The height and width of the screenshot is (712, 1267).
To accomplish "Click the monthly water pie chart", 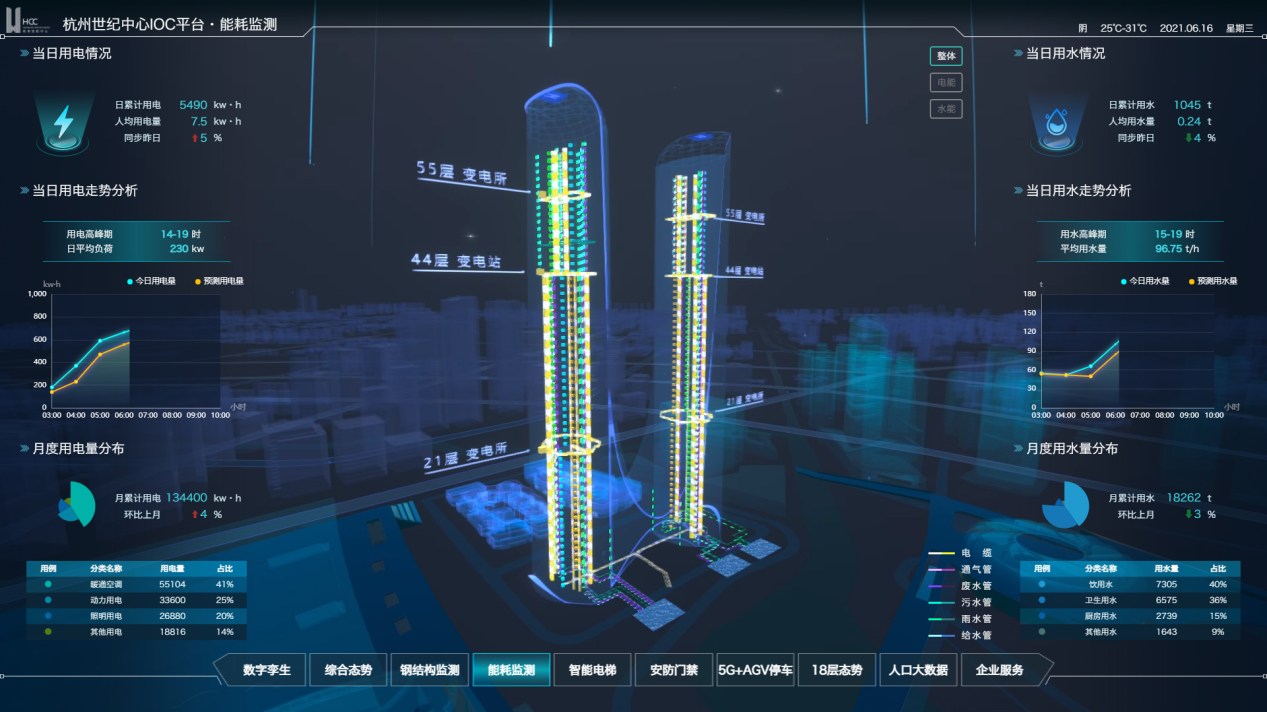I will (1065, 505).
